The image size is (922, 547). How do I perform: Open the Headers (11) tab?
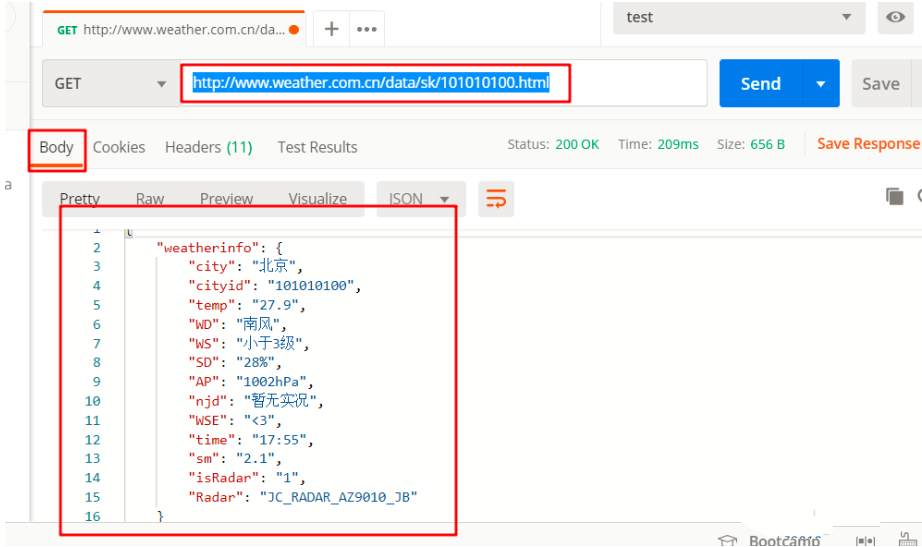click(x=209, y=147)
